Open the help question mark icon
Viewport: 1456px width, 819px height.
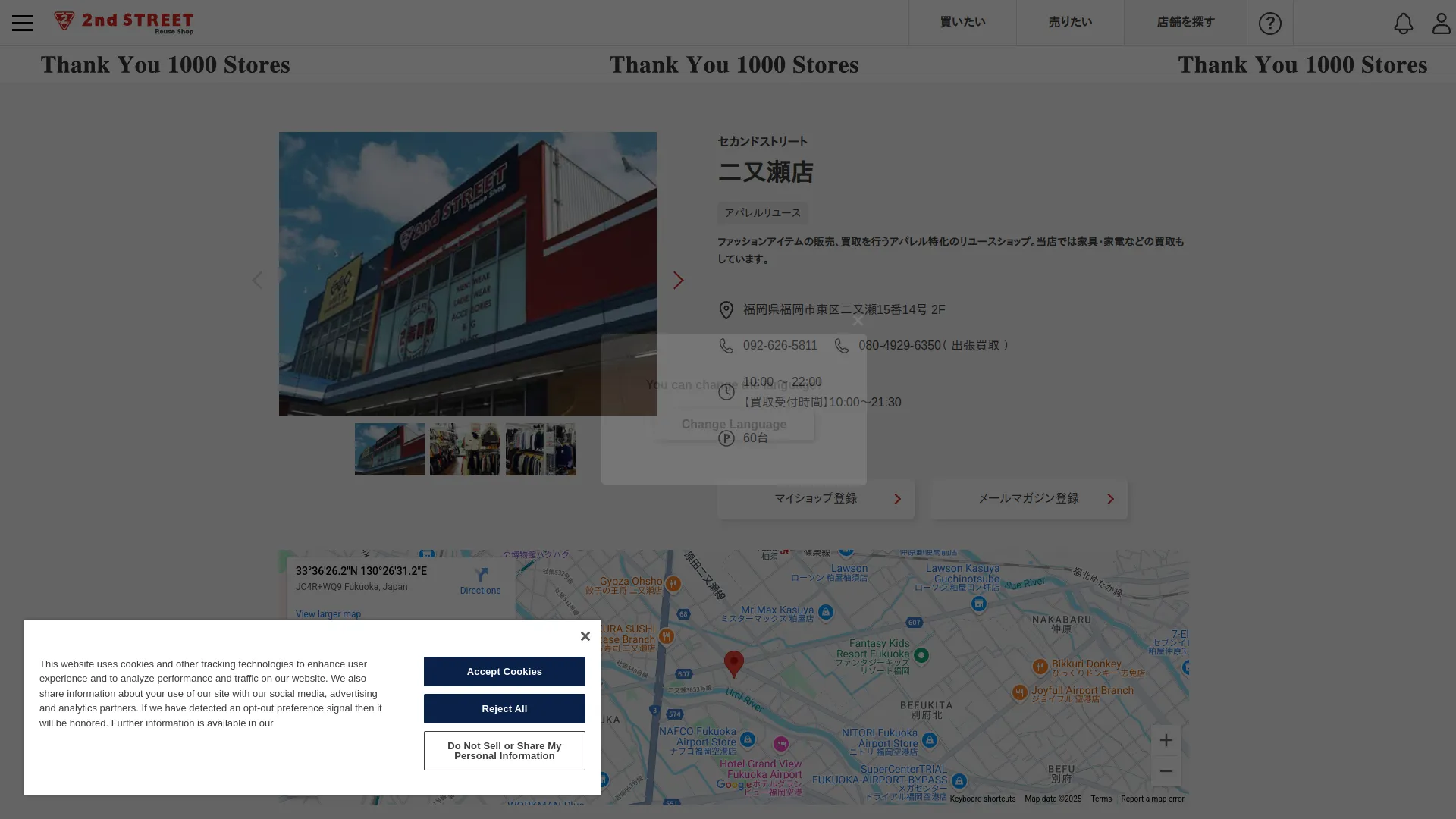(1269, 23)
